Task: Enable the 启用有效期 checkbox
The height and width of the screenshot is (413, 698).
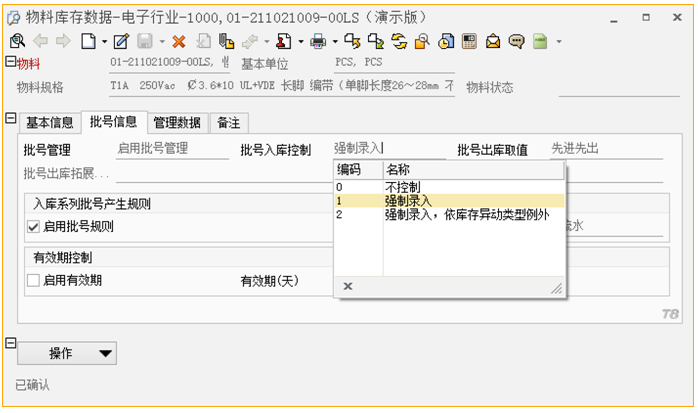Action: point(34,281)
